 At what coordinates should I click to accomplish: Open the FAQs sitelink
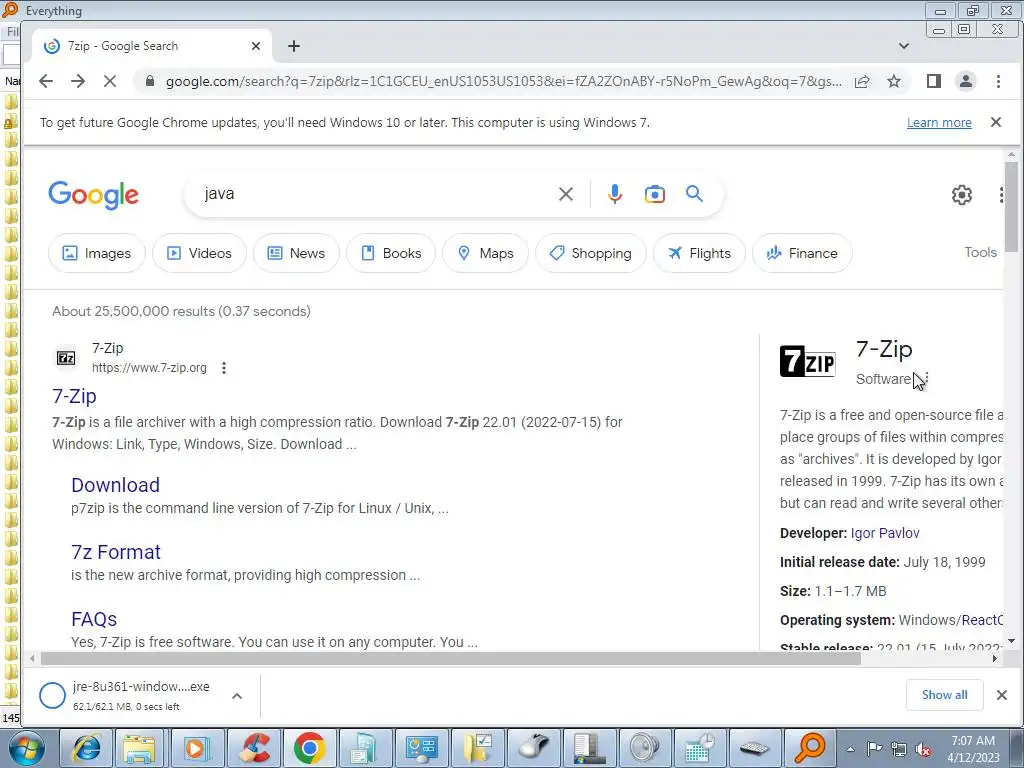94,618
